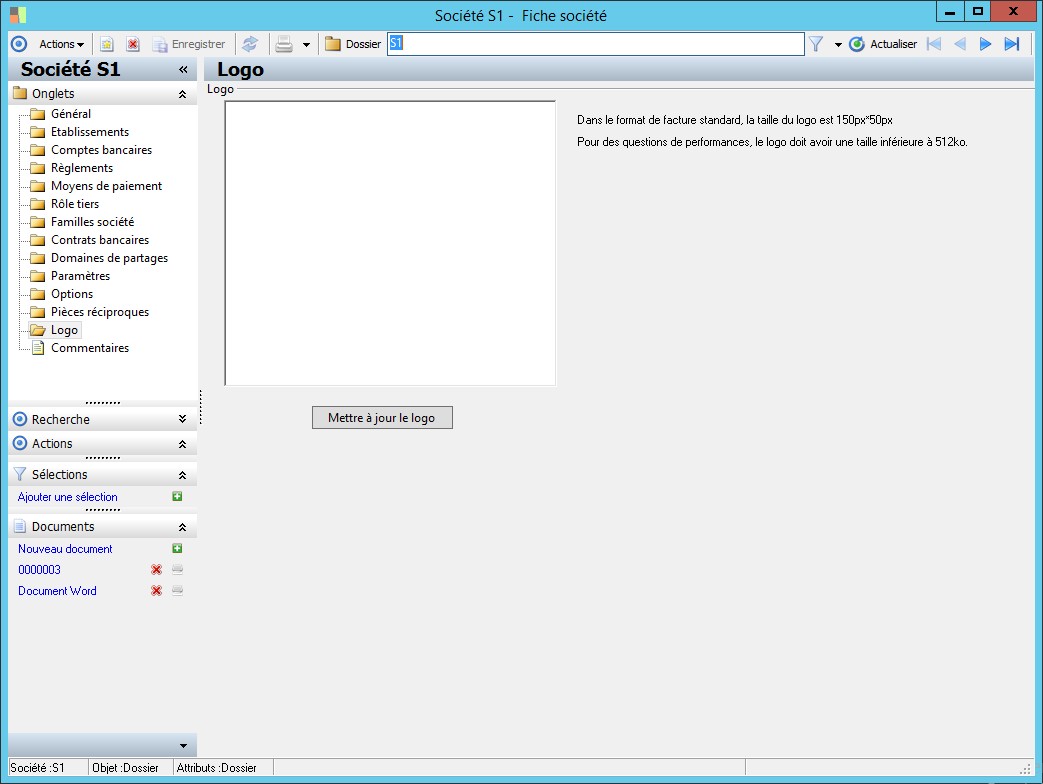The image size is (1043, 784).
Task: Click the red delete icon in toolbar
Action: (x=133, y=44)
